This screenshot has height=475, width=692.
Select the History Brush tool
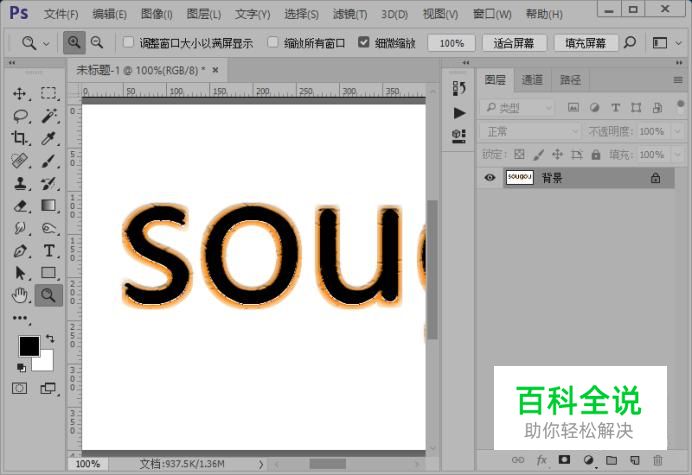pyautogui.click(x=49, y=183)
